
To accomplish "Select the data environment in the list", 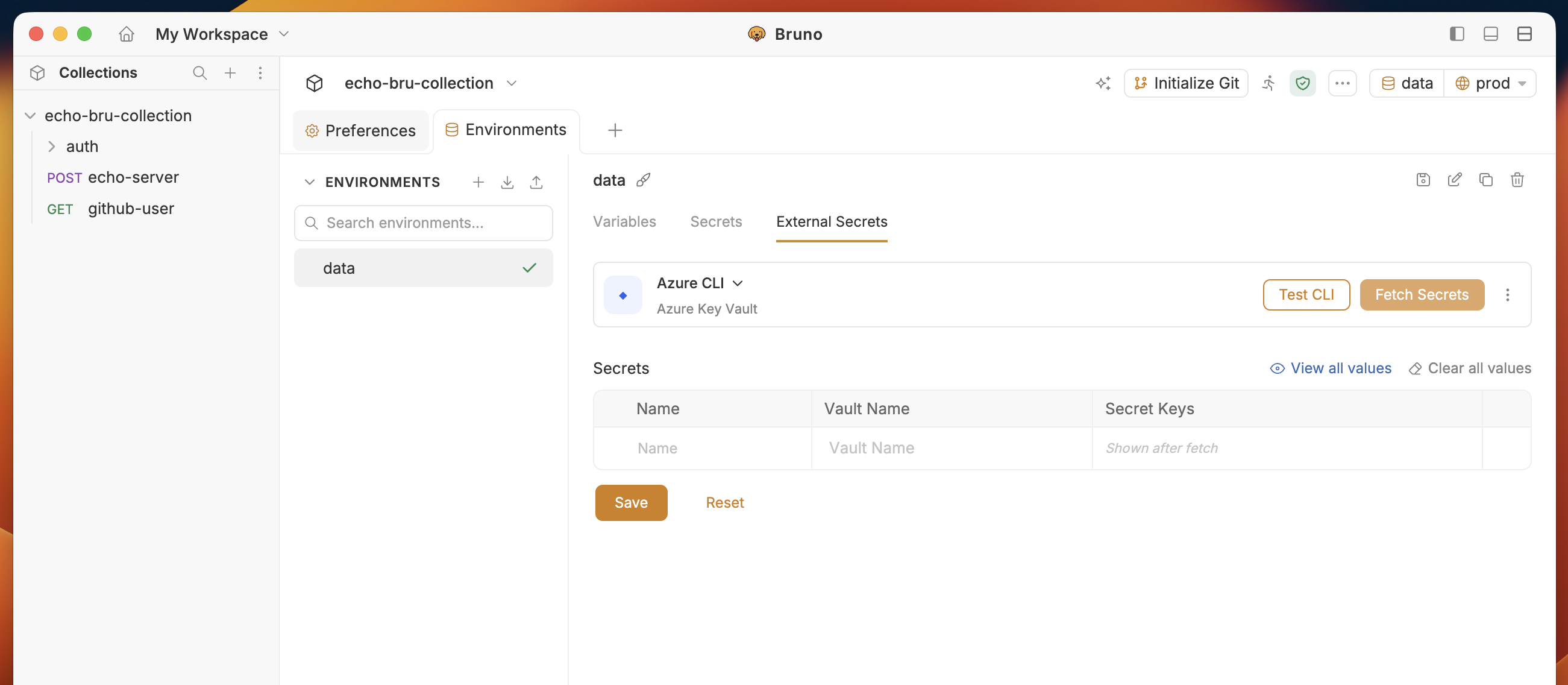I will (424, 268).
